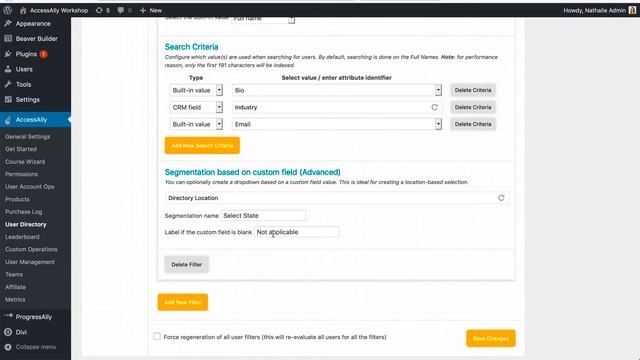Screen dimensions: 640x360
Task: Open the Email value dropdown
Action: 337,124
